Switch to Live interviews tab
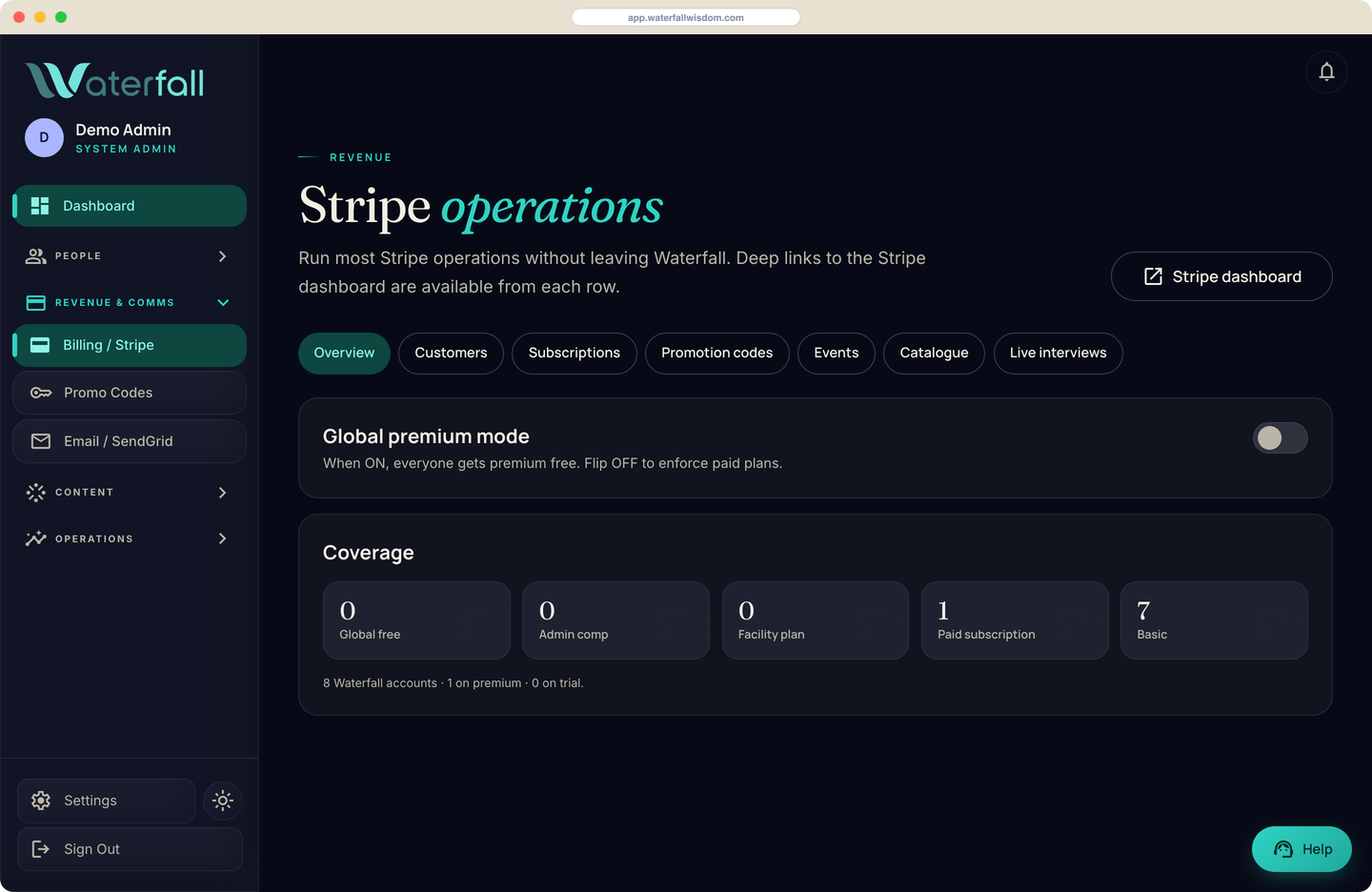This screenshot has width=1372, height=892. point(1059,354)
